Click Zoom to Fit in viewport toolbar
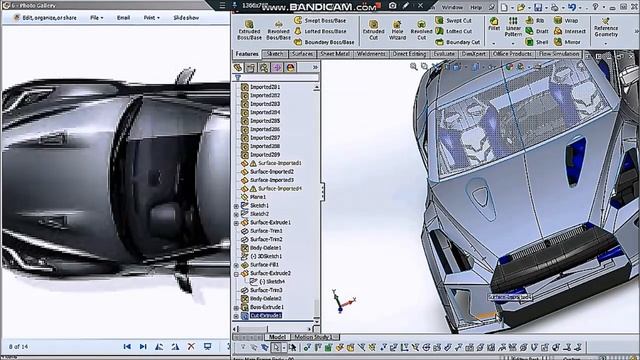Screen dimensions: 640x360 tap(413, 66)
